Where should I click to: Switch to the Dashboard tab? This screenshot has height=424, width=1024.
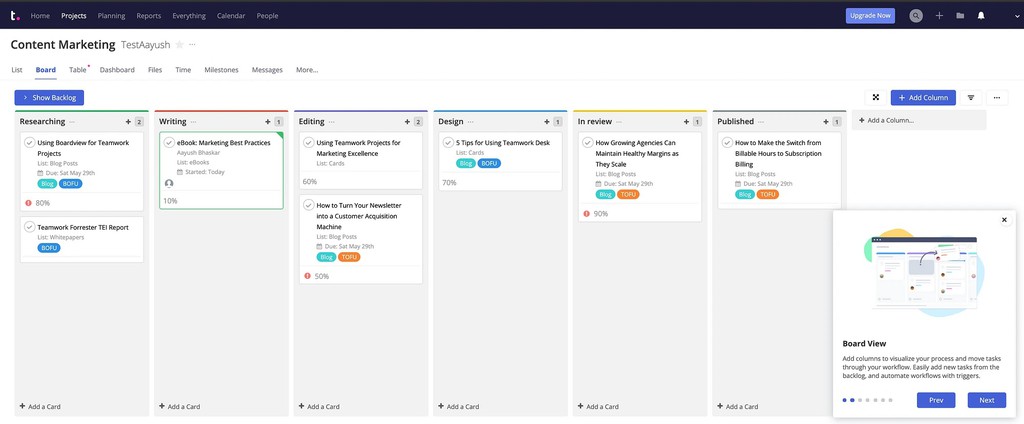coord(117,70)
